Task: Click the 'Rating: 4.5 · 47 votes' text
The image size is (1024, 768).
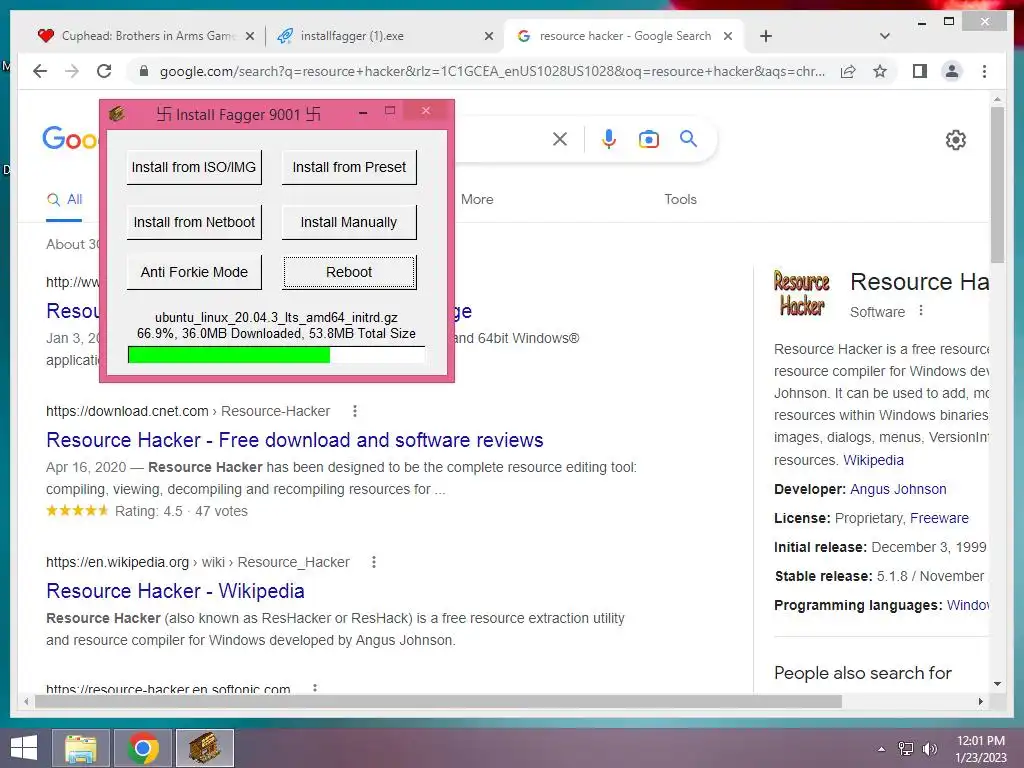Action: [182, 511]
